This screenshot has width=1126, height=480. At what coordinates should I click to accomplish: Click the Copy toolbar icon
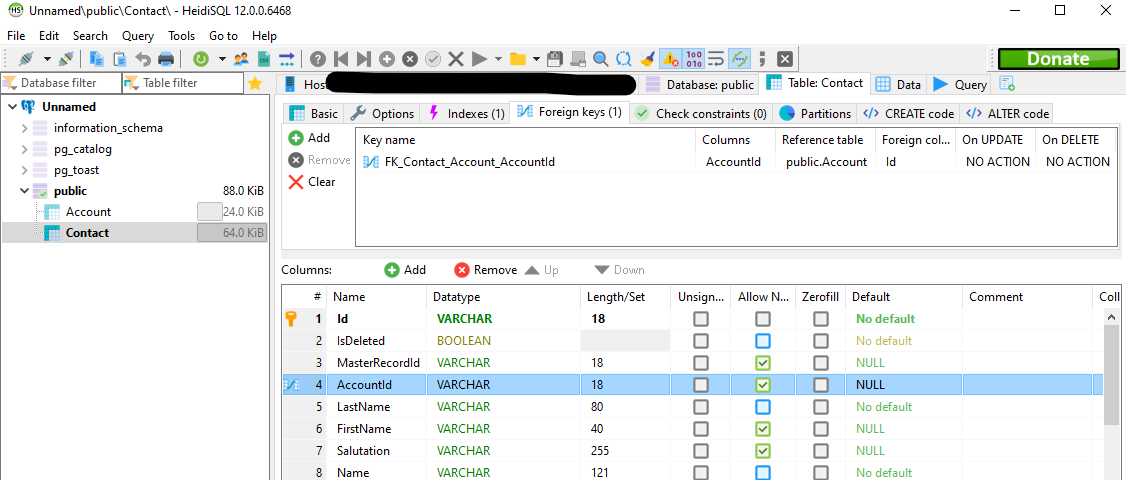[x=96, y=58]
